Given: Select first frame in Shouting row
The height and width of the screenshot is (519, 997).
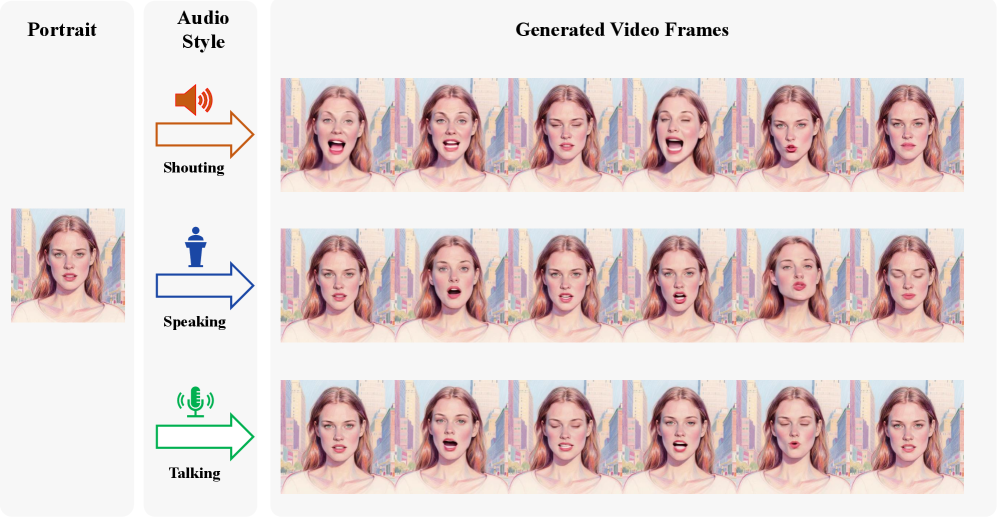Looking at the screenshot, I should tap(338, 135).
